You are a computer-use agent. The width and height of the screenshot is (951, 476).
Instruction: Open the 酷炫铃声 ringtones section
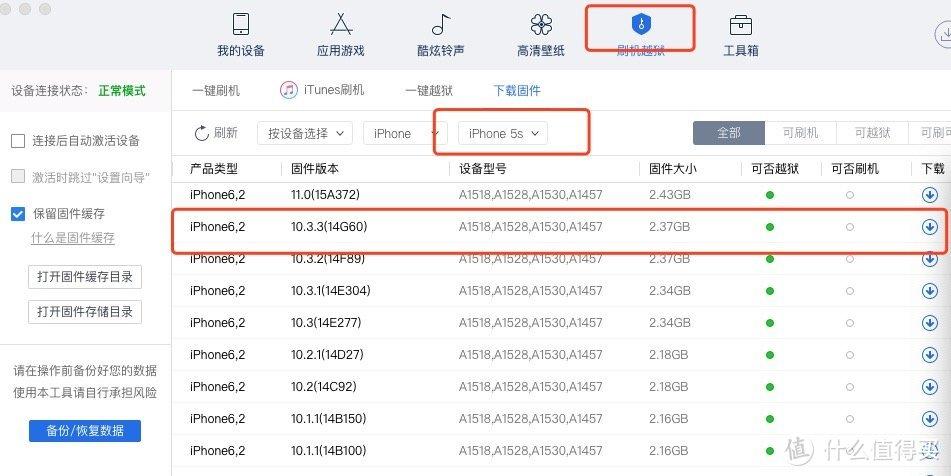[441, 35]
